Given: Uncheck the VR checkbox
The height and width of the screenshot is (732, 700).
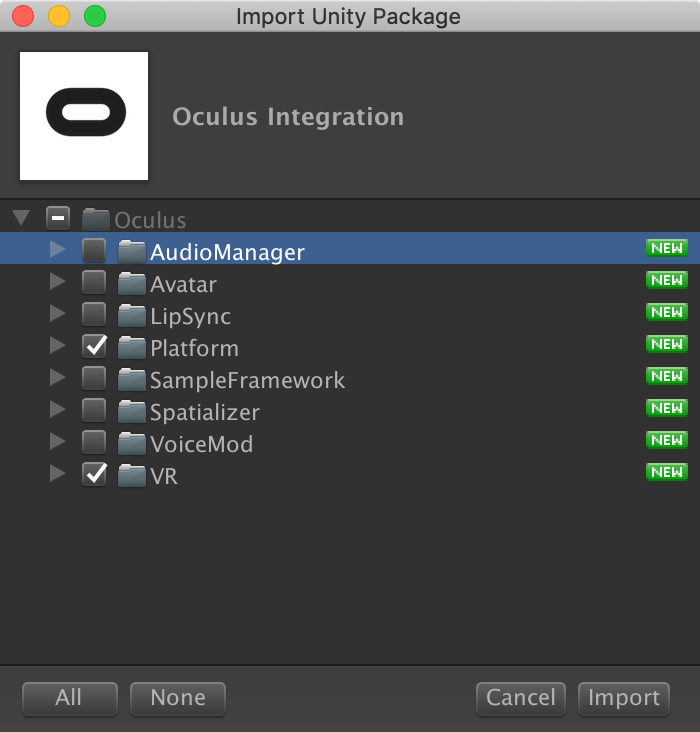Looking at the screenshot, I should point(94,474).
